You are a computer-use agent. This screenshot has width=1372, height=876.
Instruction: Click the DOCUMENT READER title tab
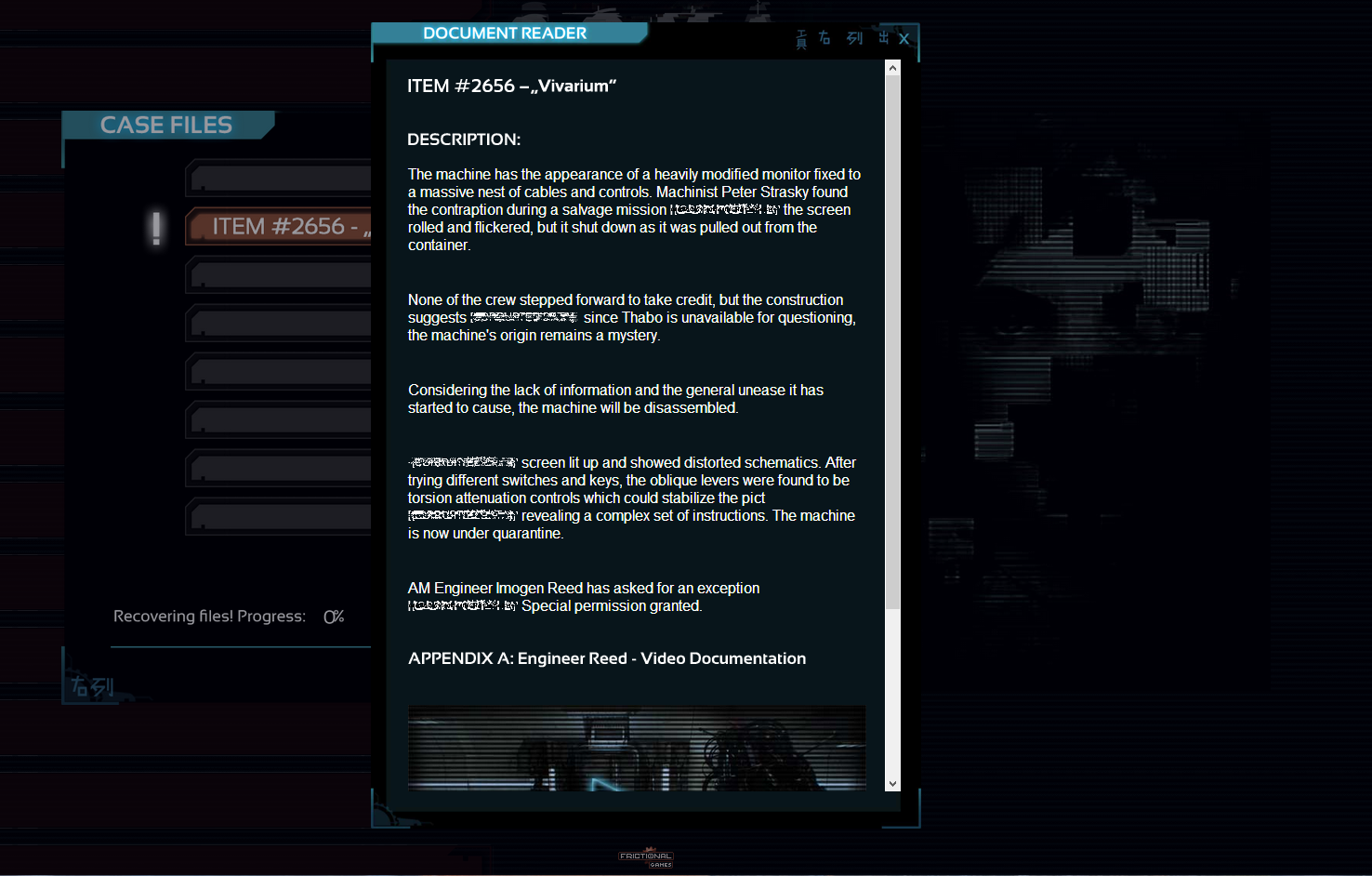click(505, 33)
